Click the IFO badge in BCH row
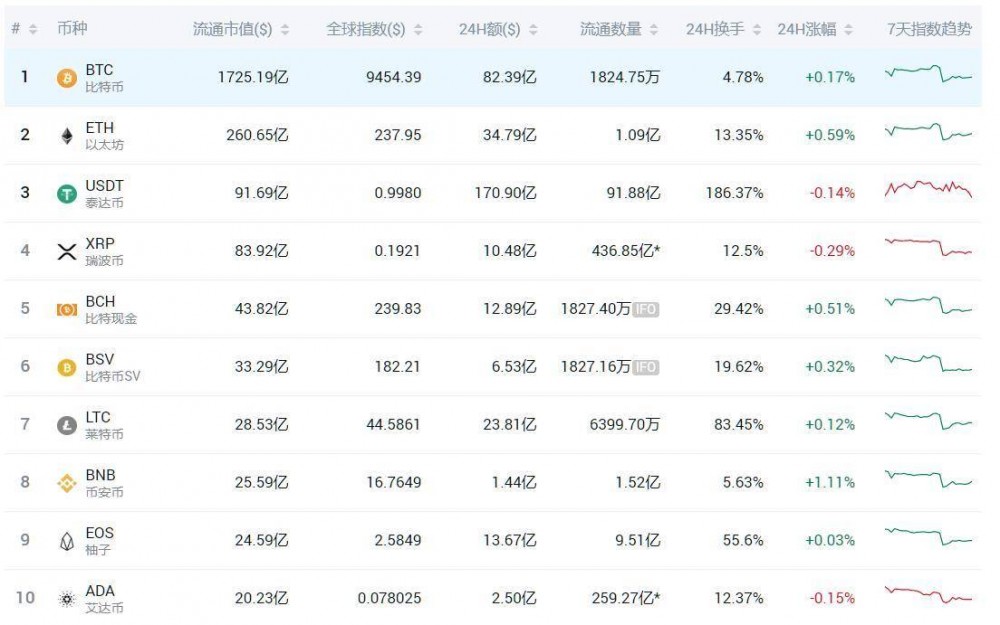The height and width of the screenshot is (625, 1000). pyautogui.click(x=646, y=310)
